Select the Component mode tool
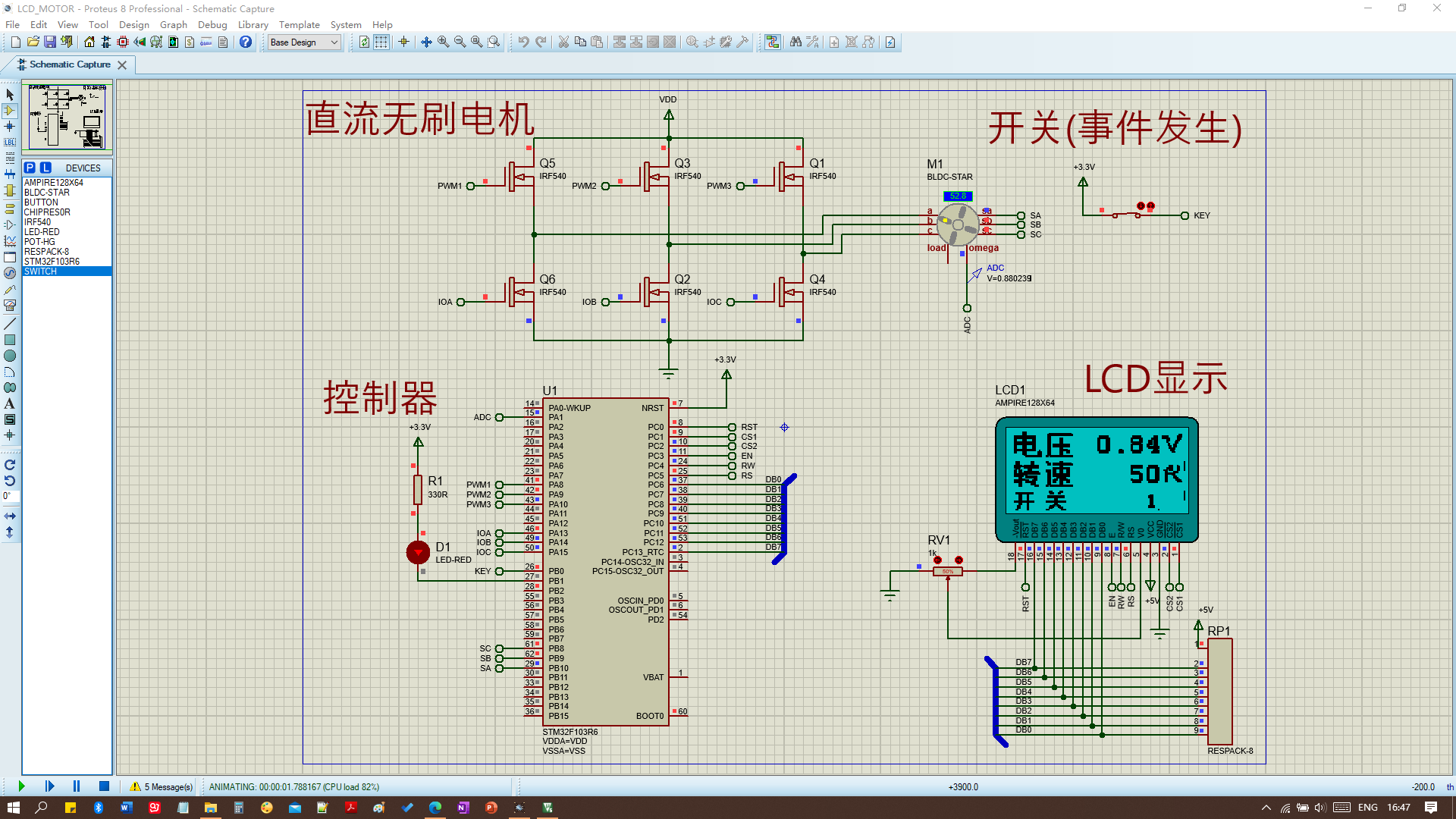 pyautogui.click(x=10, y=111)
